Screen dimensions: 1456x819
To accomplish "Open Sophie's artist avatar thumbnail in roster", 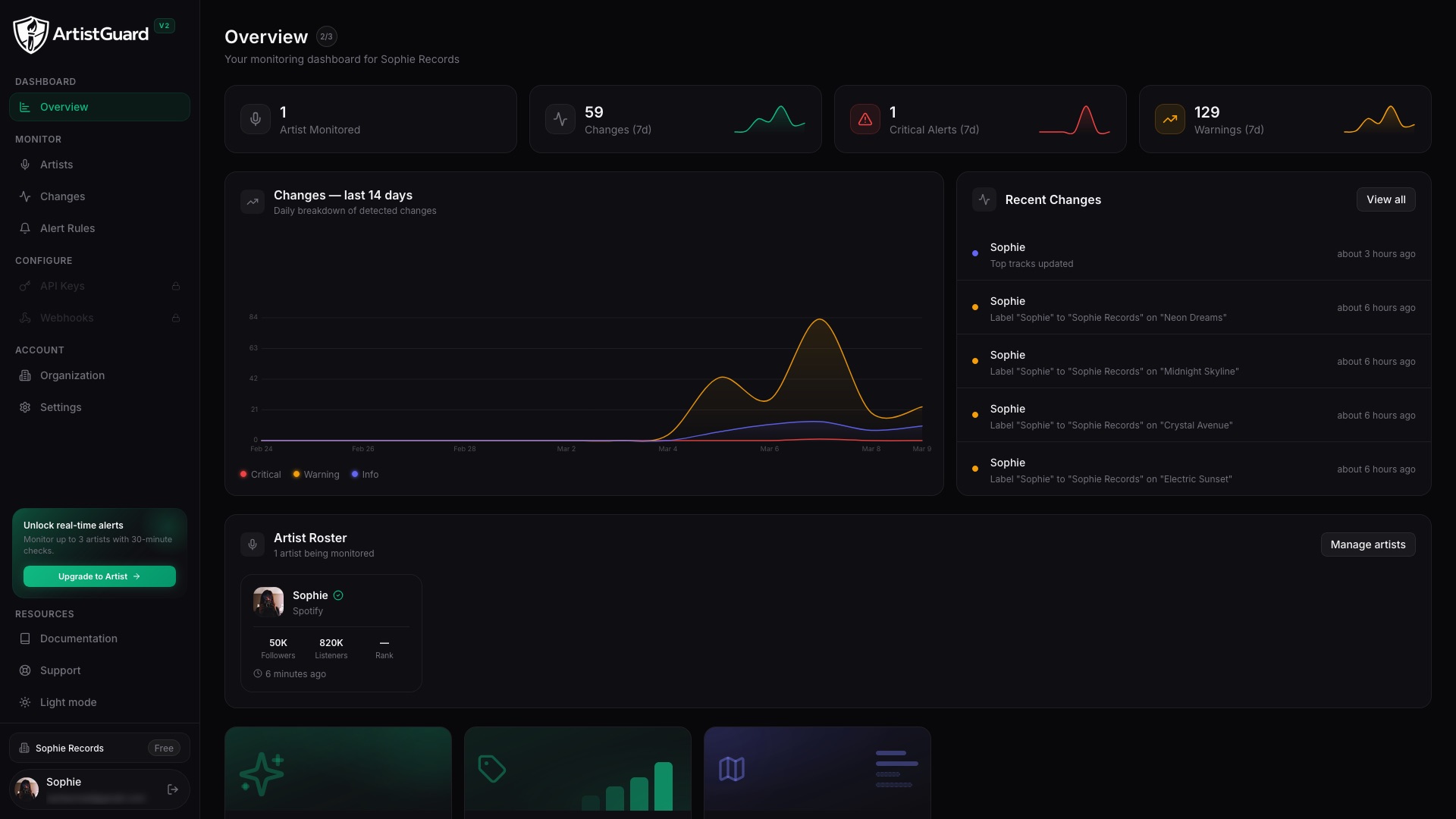I will pos(268,602).
